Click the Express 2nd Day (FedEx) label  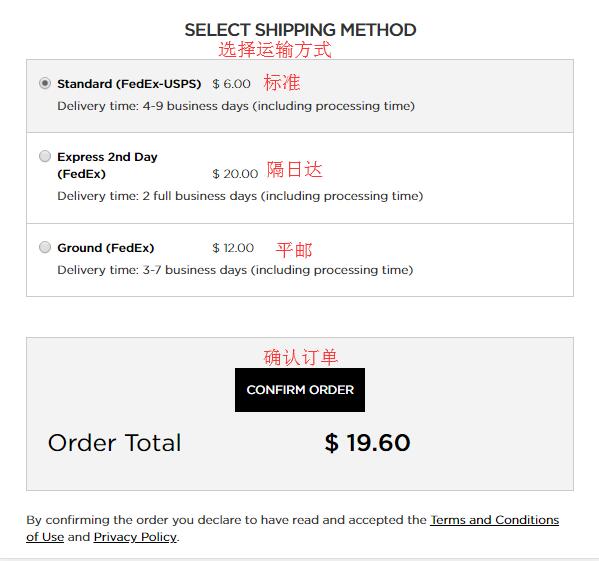coord(107,165)
